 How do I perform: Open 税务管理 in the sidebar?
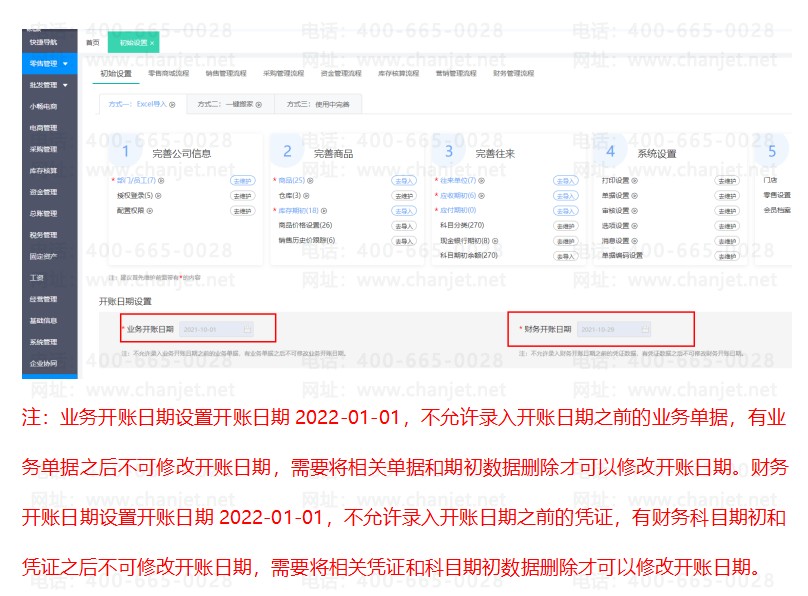(43, 235)
